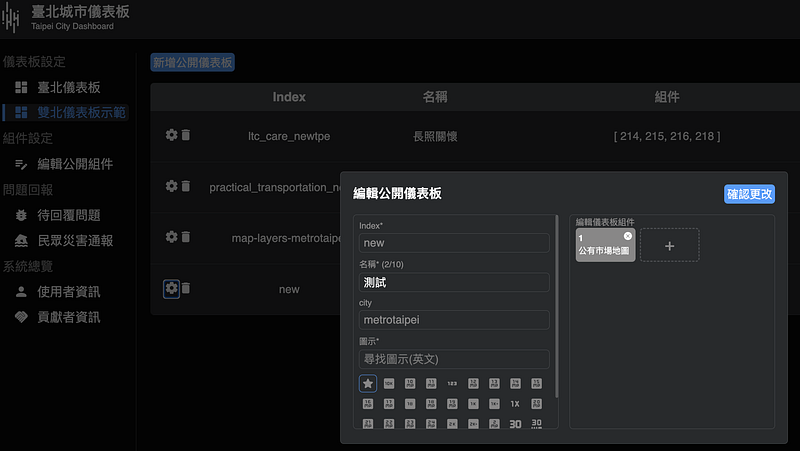Open gear settings for practical_transportation row

point(171,186)
